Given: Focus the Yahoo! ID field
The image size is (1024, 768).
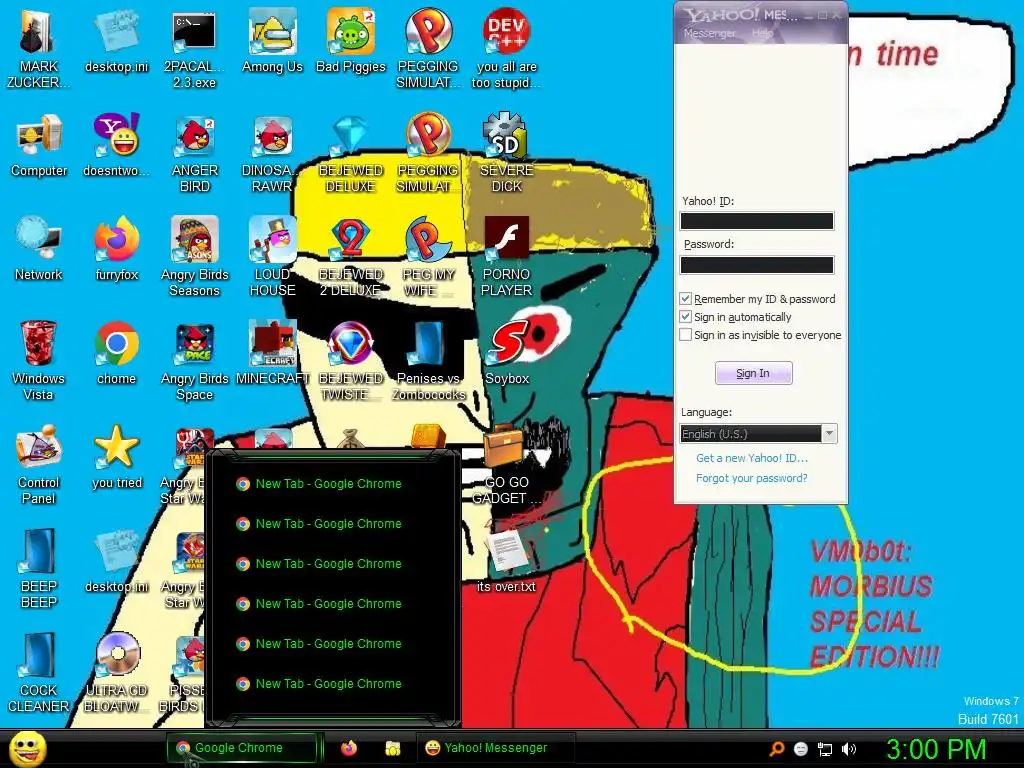Looking at the screenshot, I should point(757,221).
